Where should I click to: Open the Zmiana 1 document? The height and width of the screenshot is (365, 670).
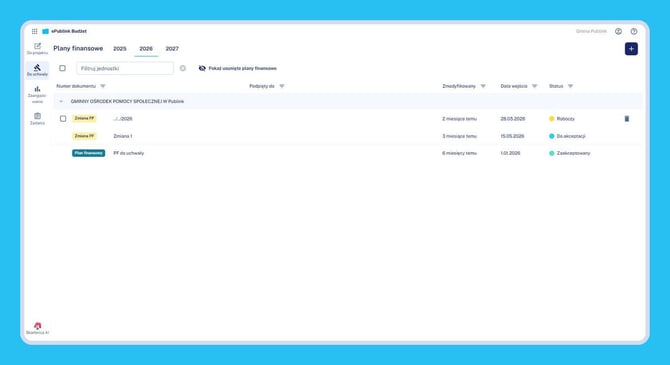[123, 136]
